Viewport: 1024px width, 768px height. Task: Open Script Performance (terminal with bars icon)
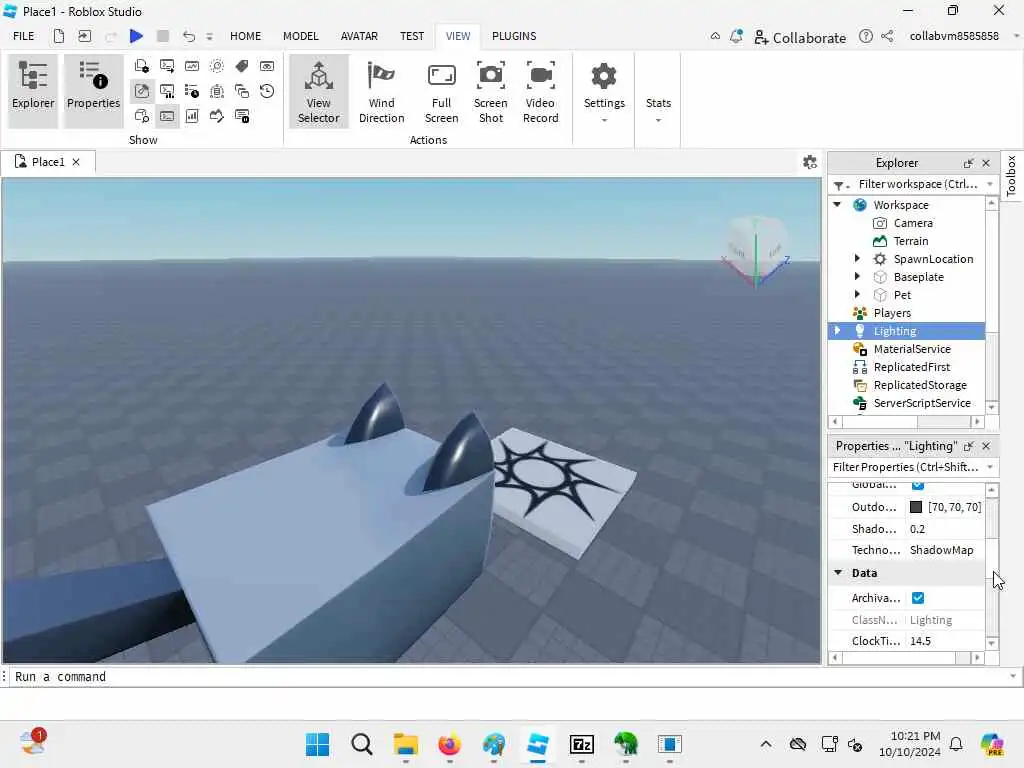167,91
